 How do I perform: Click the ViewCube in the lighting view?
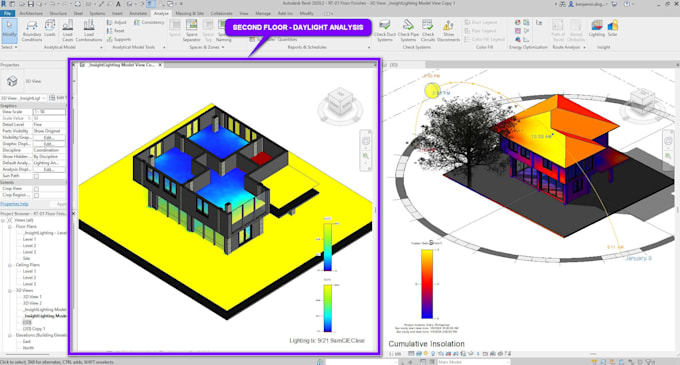(340, 102)
